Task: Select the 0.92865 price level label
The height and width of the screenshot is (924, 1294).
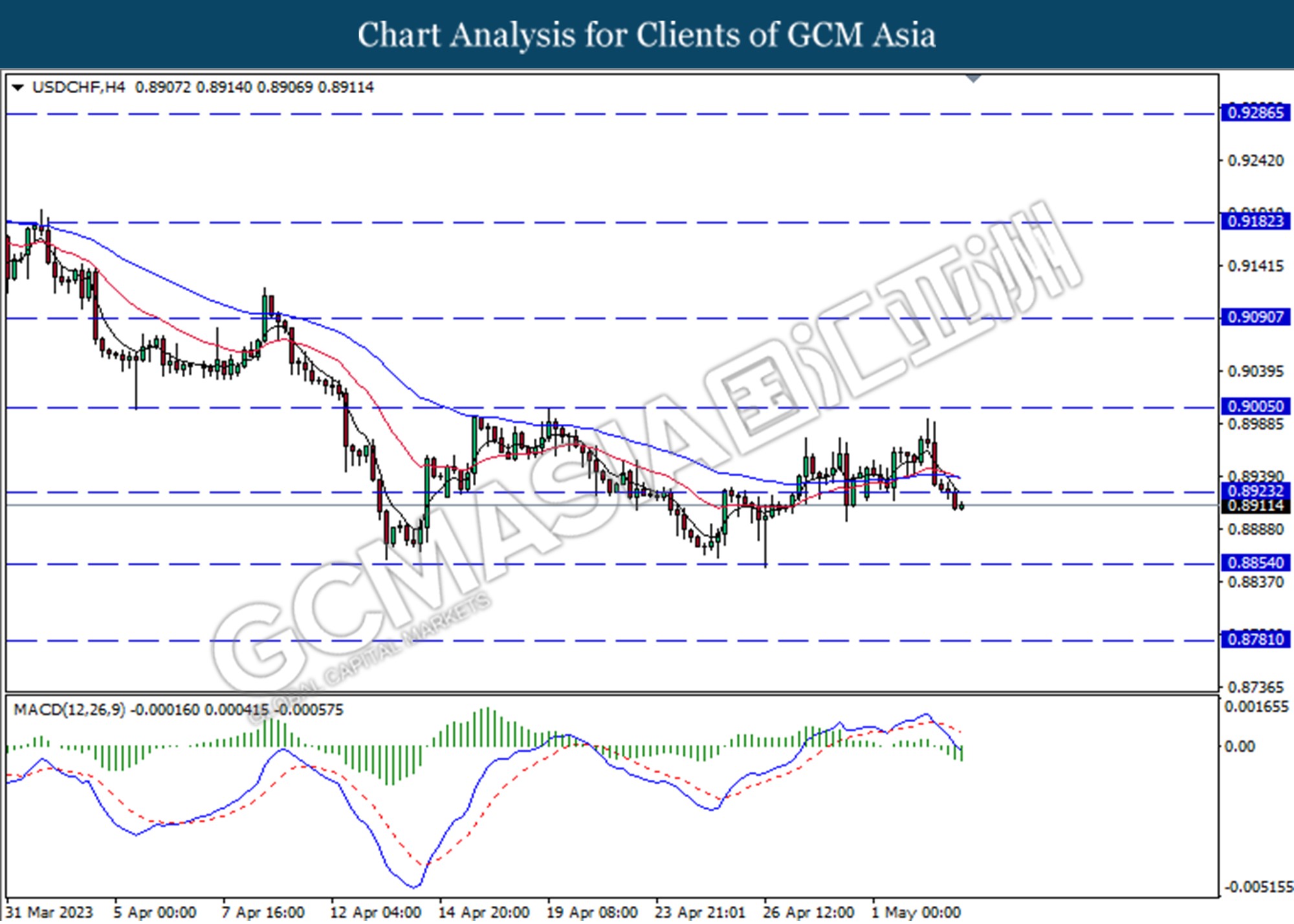Action: [x=1255, y=113]
